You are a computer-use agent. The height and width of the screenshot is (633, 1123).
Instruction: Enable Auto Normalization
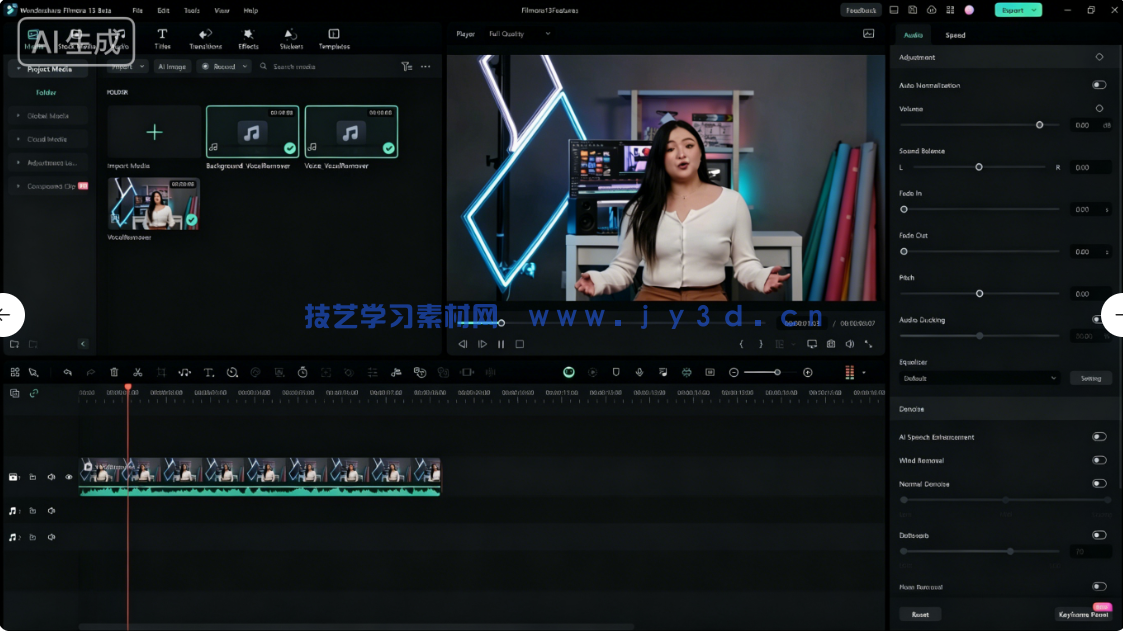point(1099,85)
